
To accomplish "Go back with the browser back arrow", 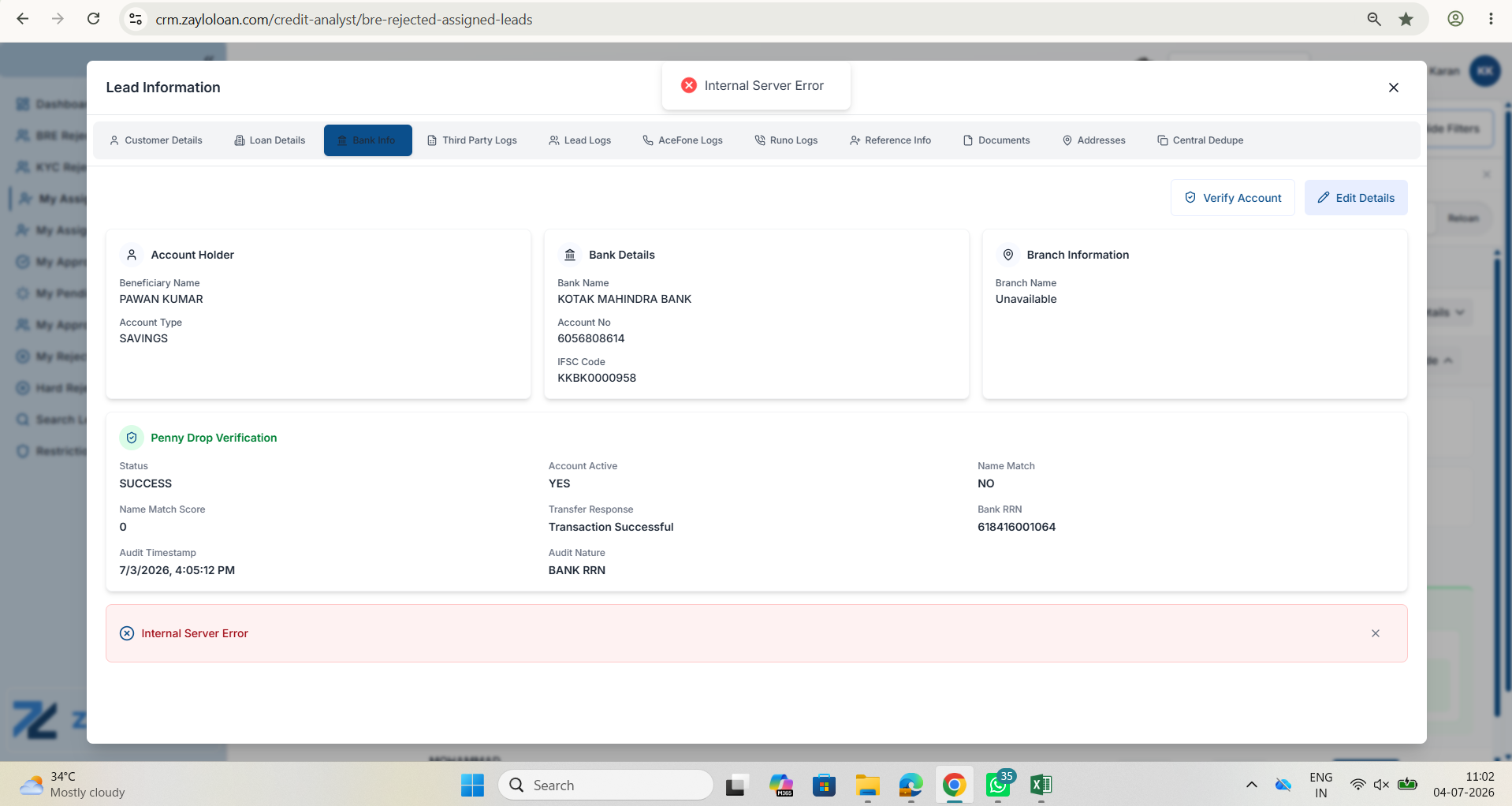I will tap(23, 19).
